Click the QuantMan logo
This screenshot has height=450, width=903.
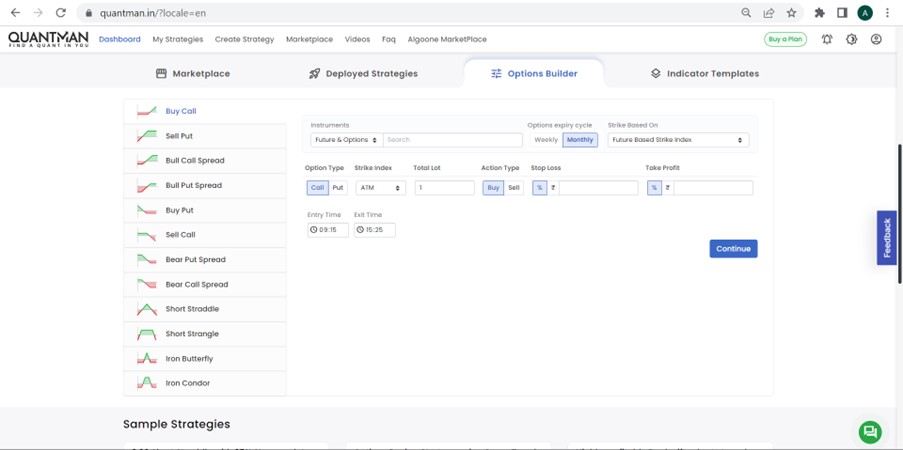click(x=48, y=39)
